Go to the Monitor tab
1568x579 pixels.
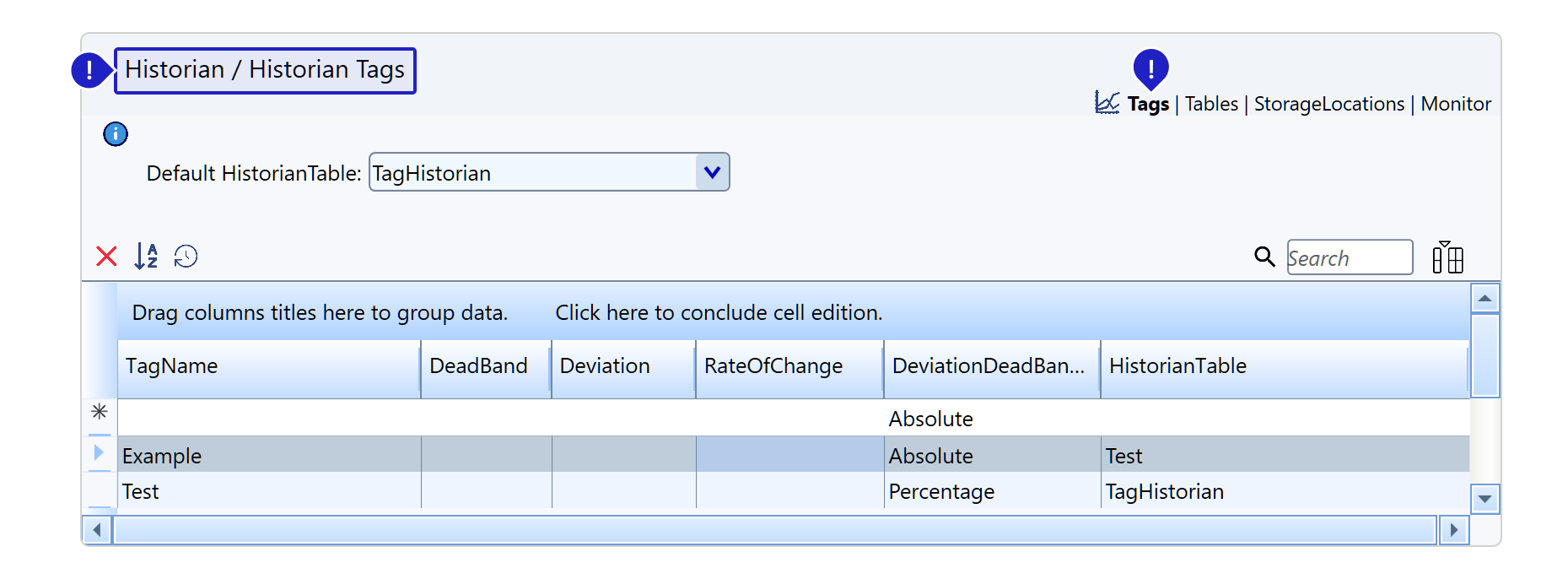pyautogui.click(x=1456, y=104)
